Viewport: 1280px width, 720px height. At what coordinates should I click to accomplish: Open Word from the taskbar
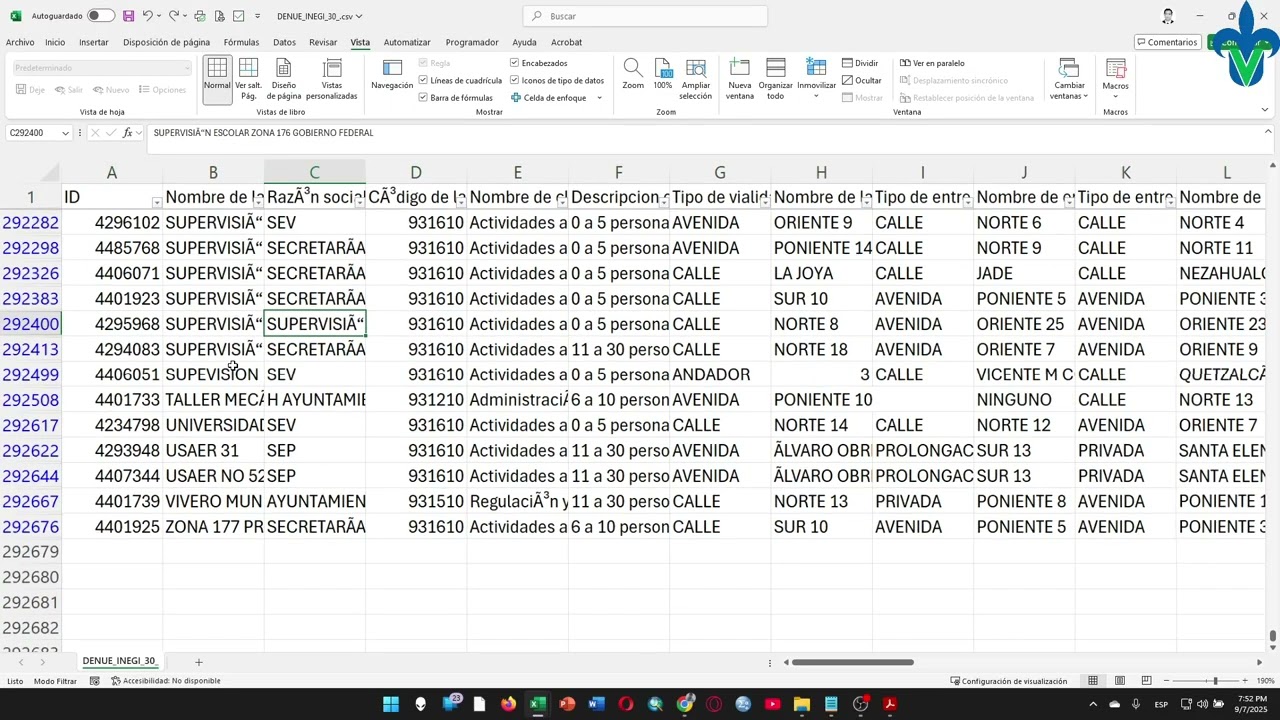(596, 704)
